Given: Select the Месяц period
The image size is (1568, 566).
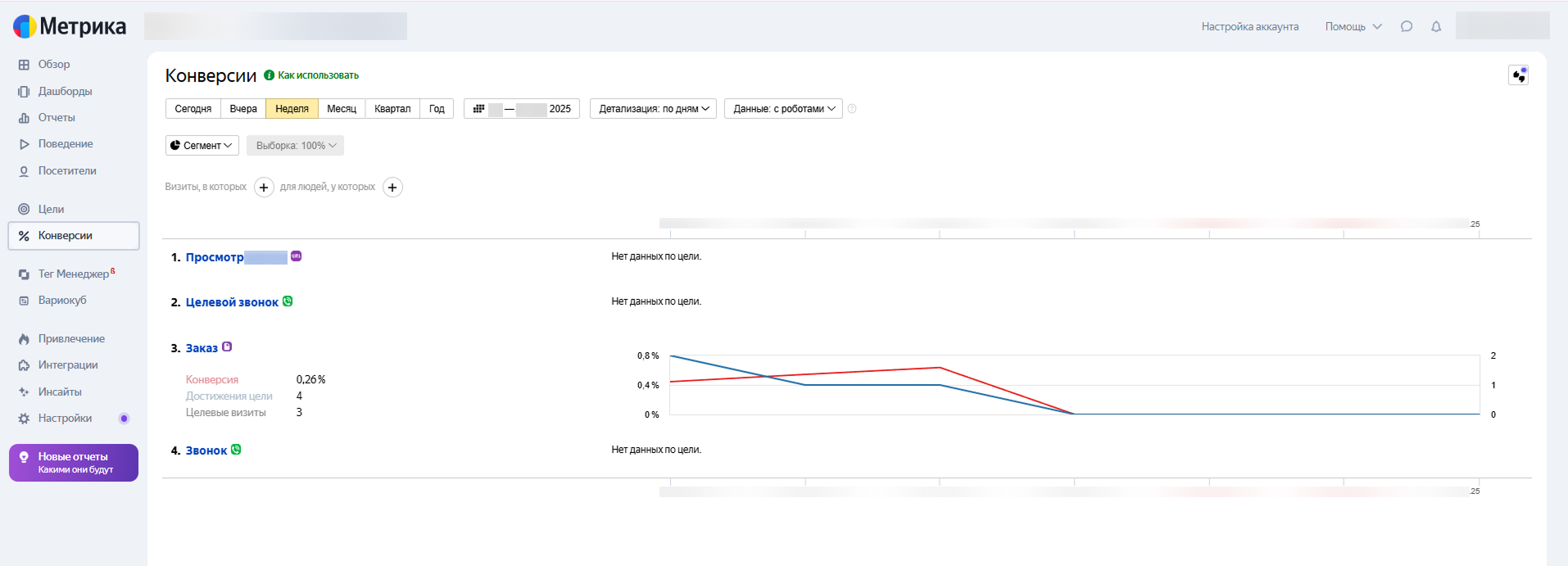Looking at the screenshot, I should point(342,108).
